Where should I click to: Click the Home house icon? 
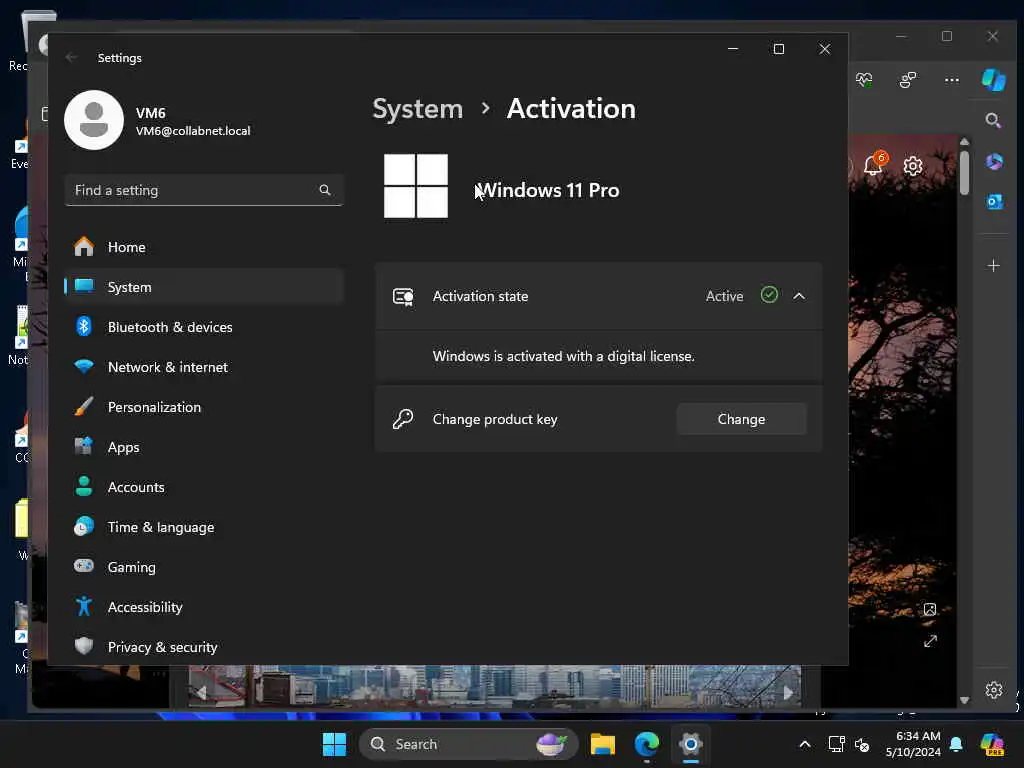pos(84,246)
